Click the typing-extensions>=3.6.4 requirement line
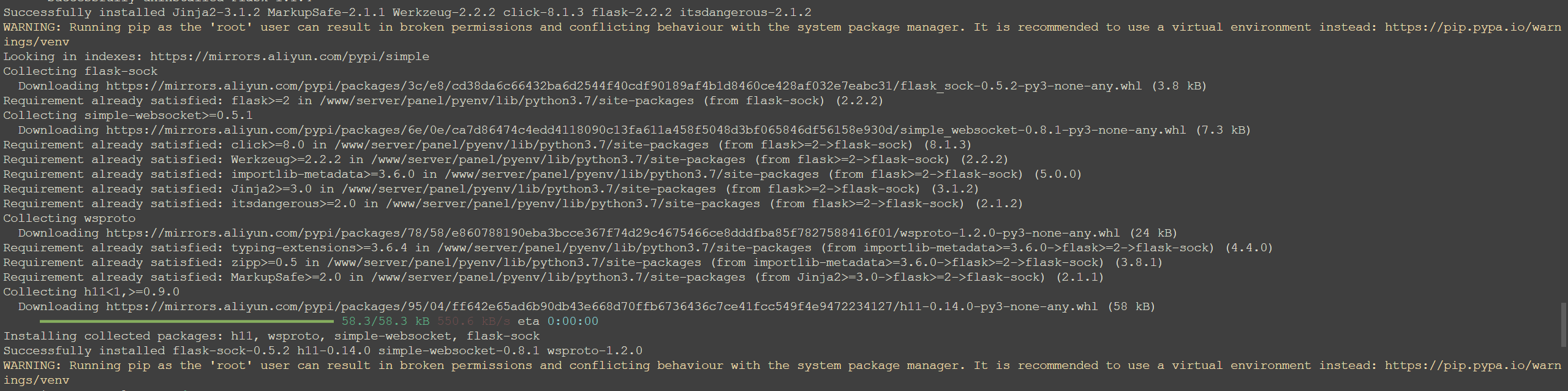Screen dimensions: 1568x391 [638, 248]
